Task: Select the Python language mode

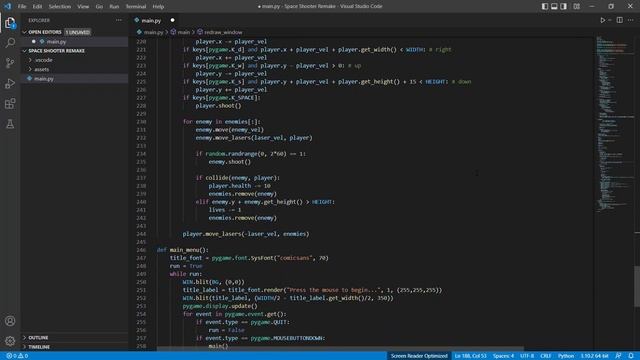Action: pyautogui.click(x=566, y=356)
